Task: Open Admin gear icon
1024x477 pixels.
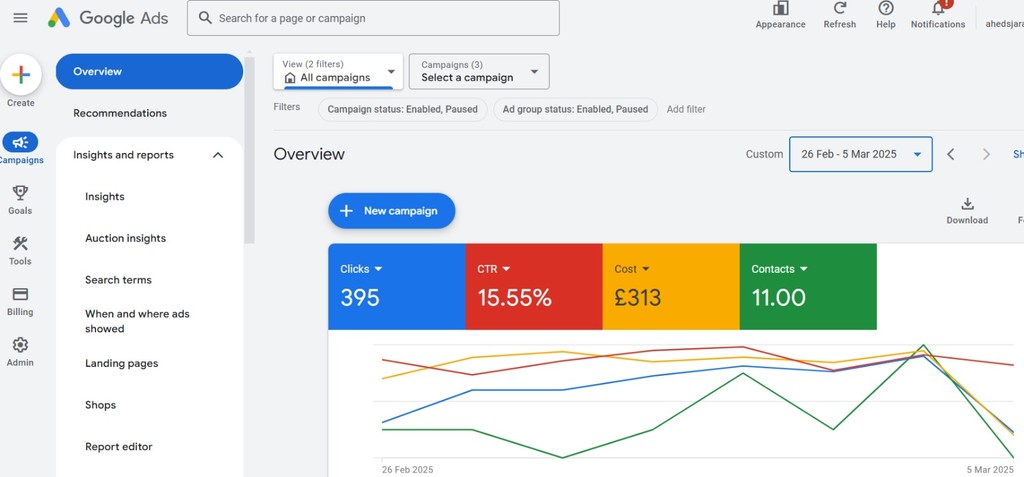Action: pyautogui.click(x=20, y=345)
